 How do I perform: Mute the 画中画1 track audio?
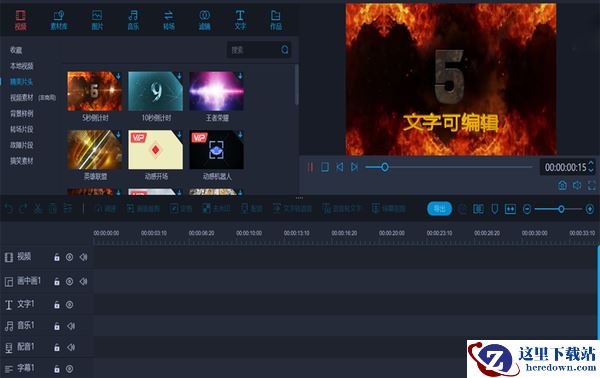(x=83, y=282)
